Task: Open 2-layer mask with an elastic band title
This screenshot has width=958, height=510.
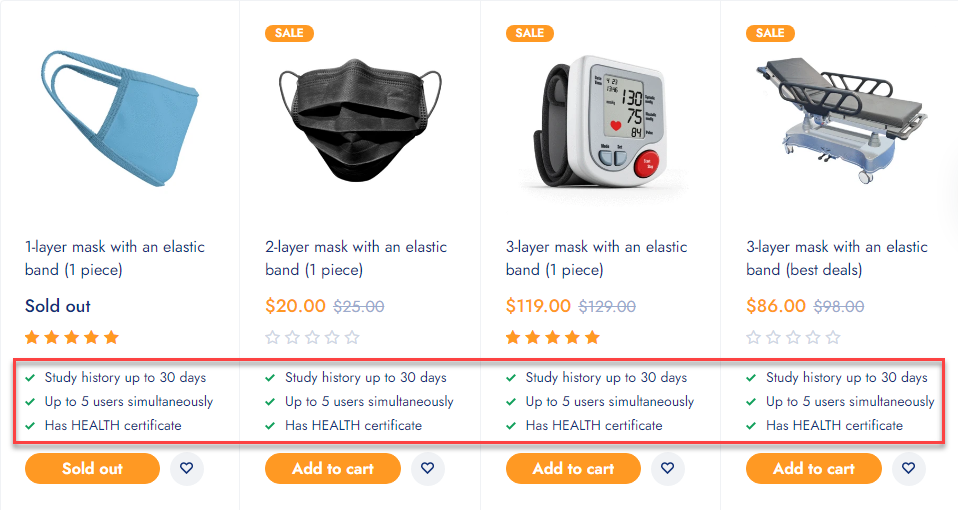Action: 356,258
